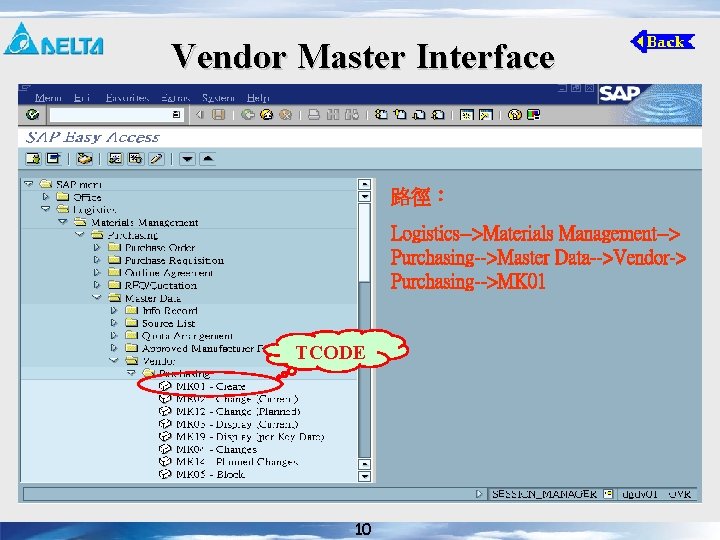Select the Approved Manufacturer Parts folder
The image size is (720, 540).
point(202,349)
